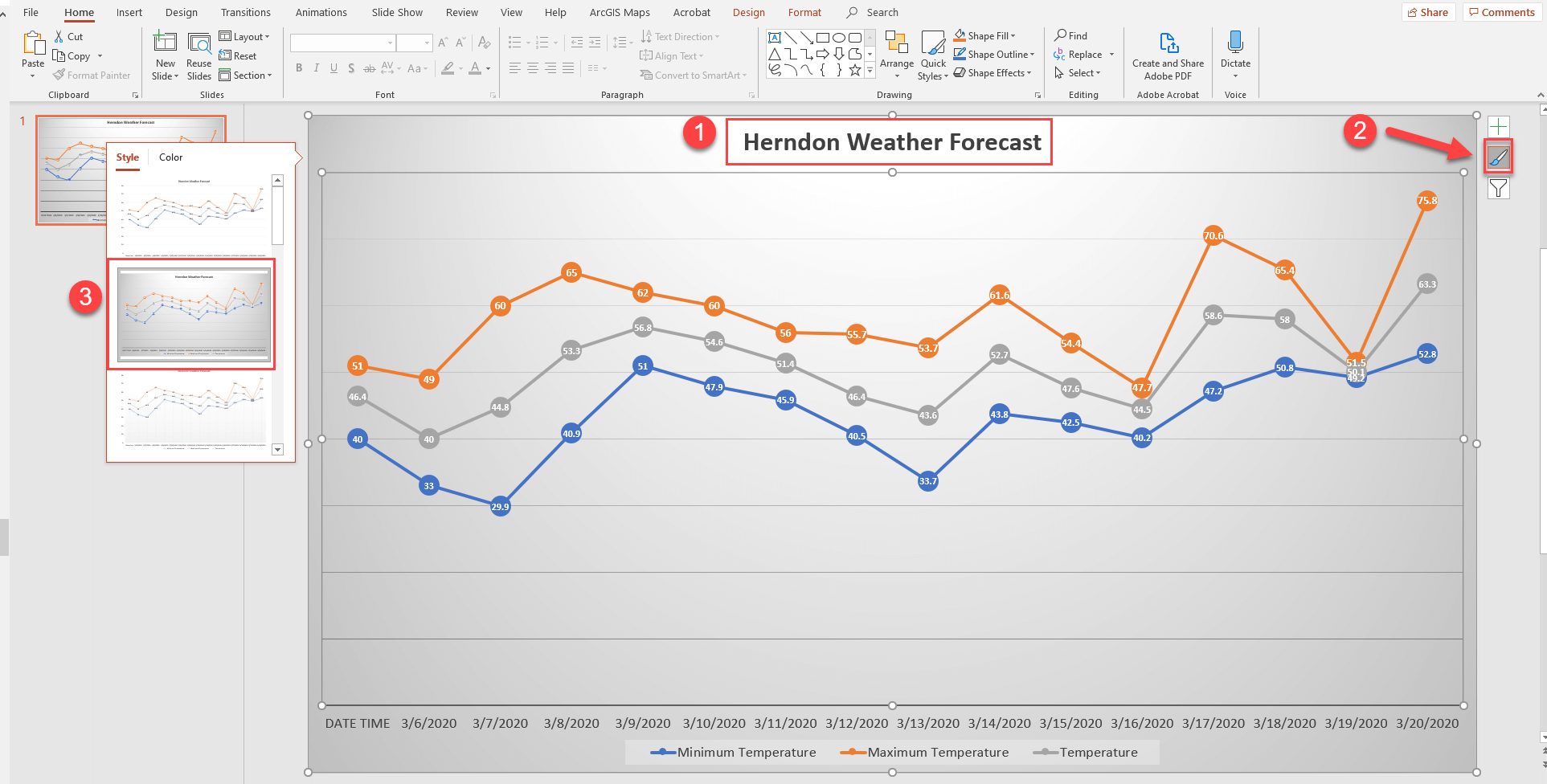Click the Dictate microphone icon
This screenshot has width=1547, height=784.
click(x=1235, y=44)
